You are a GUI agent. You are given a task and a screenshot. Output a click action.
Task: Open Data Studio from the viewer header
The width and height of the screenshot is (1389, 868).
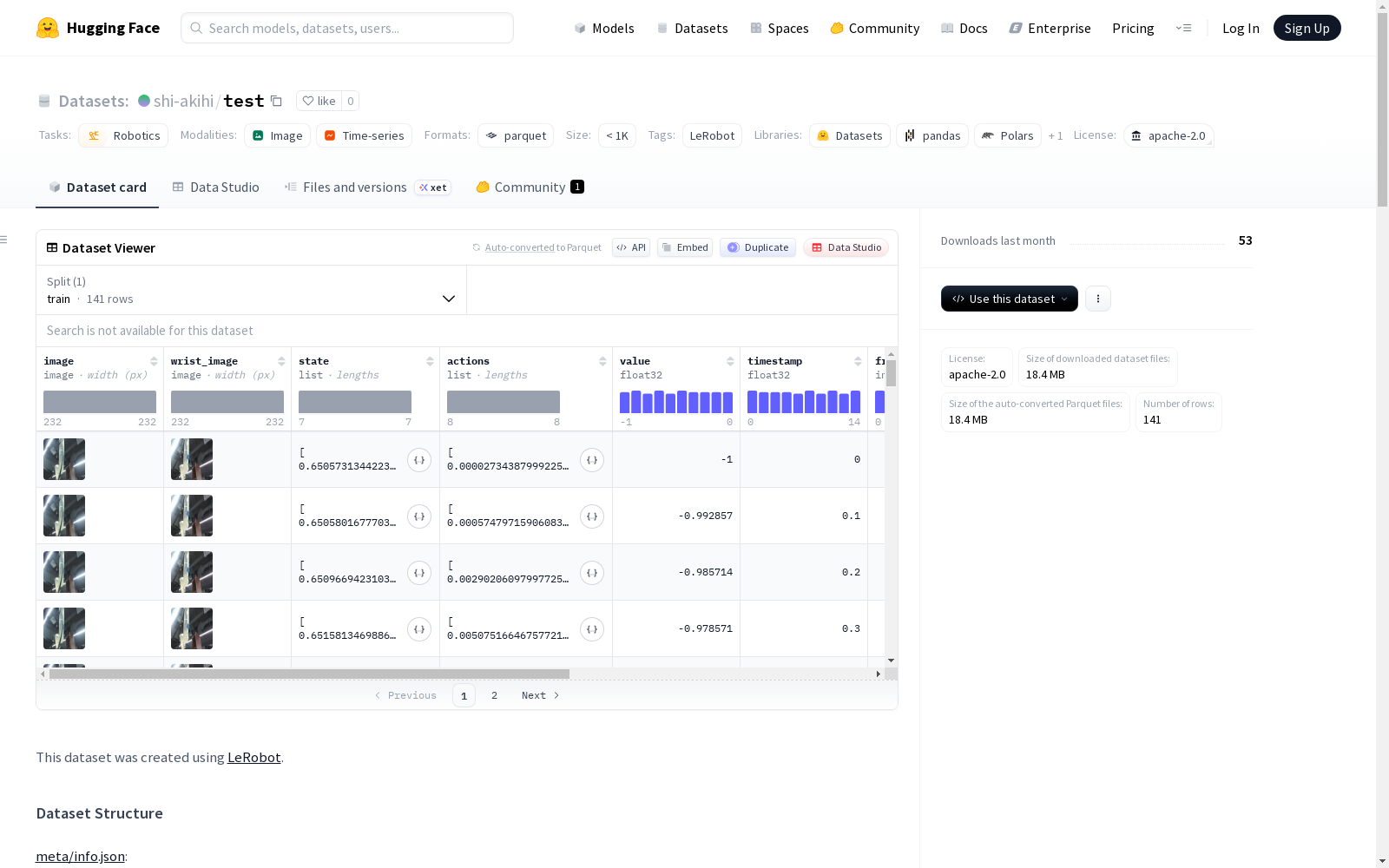pyautogui.click(x=846, y=247)
